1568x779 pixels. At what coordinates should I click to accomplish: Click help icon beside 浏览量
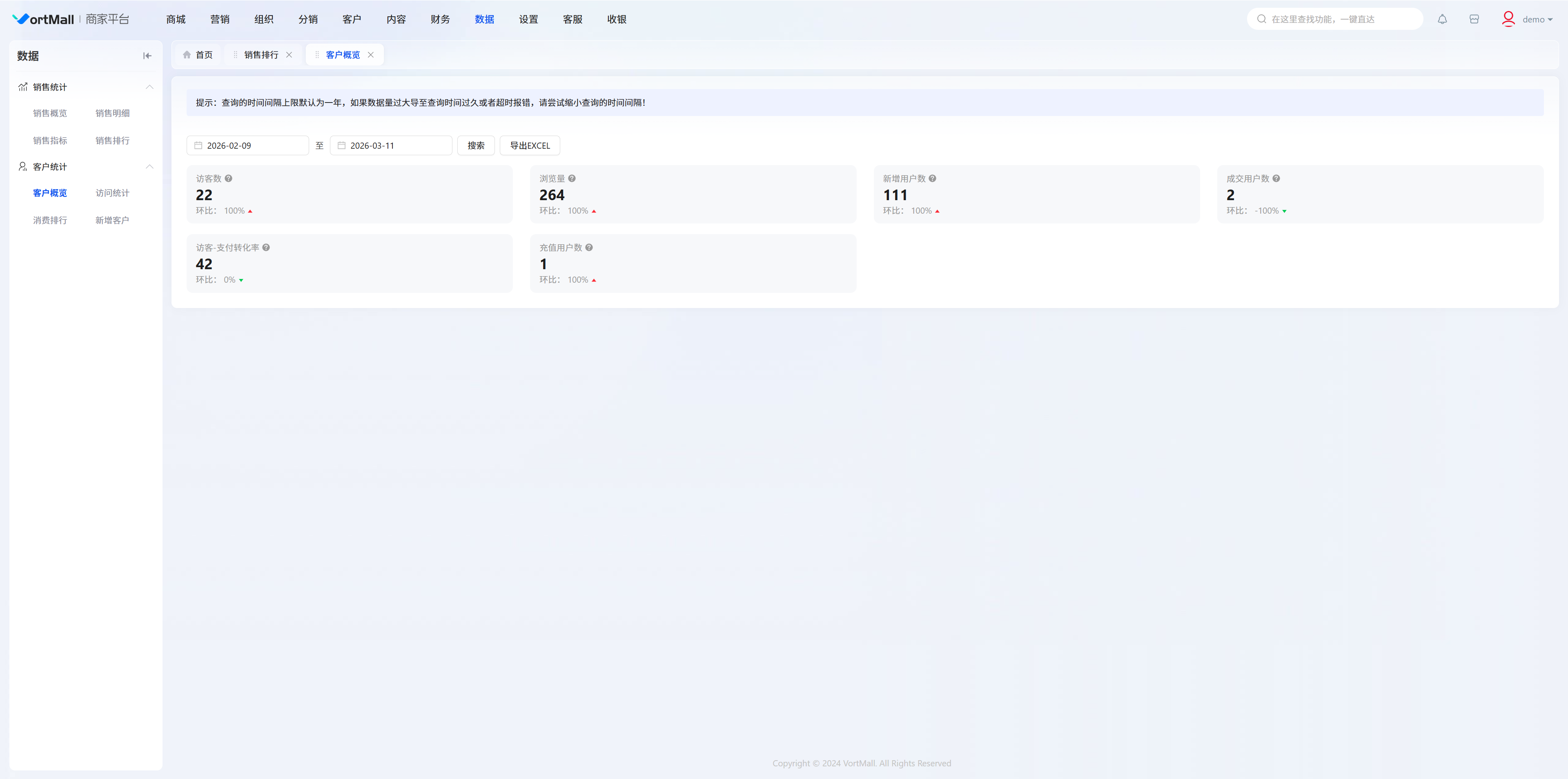click(572, 179)
